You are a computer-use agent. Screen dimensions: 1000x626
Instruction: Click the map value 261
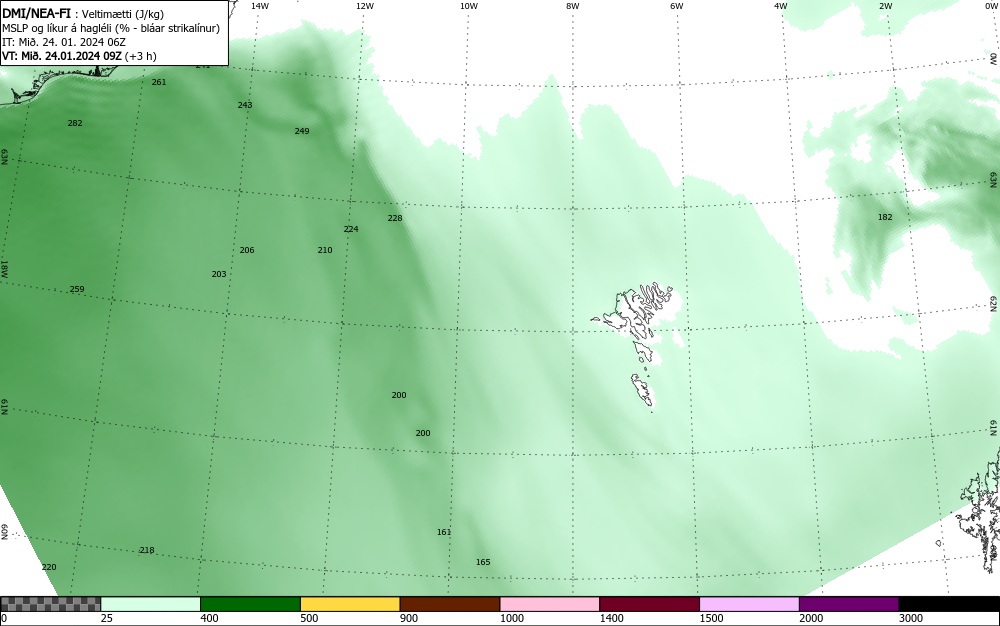tap(159, 82)
